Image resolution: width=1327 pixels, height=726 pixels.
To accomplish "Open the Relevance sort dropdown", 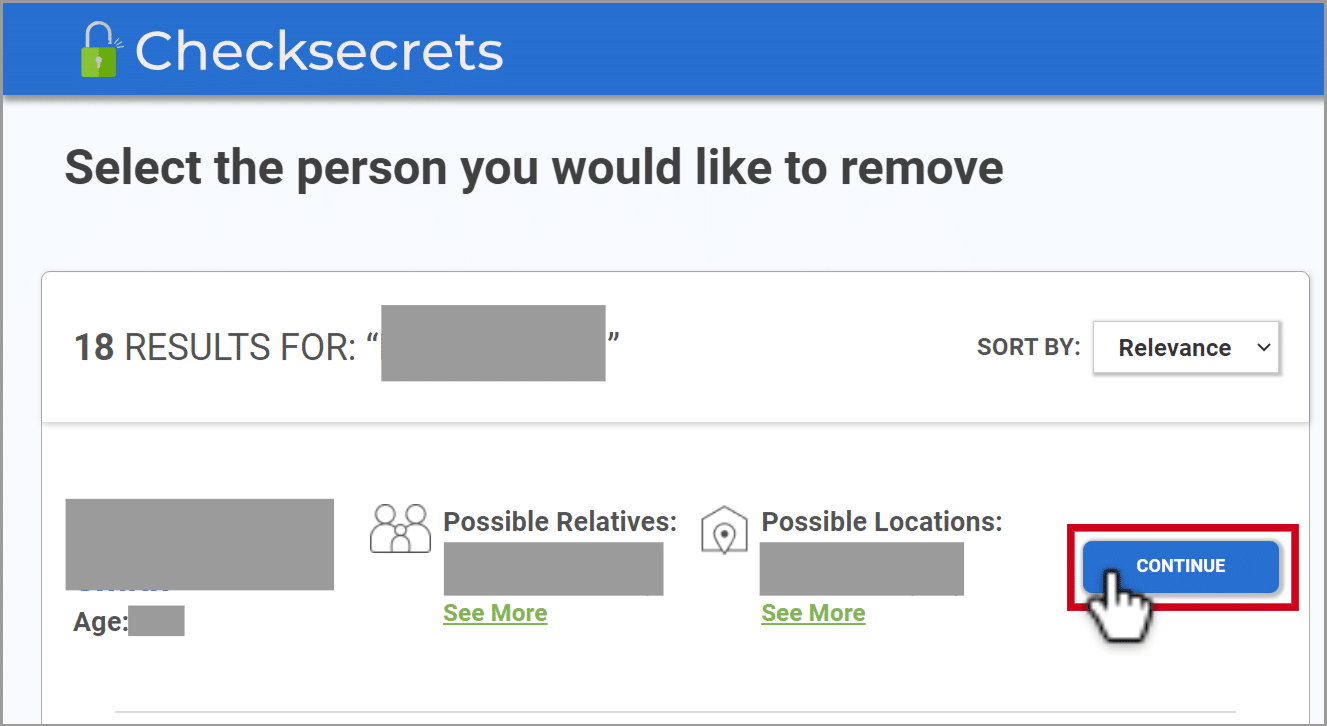I will click(1186, 348).
